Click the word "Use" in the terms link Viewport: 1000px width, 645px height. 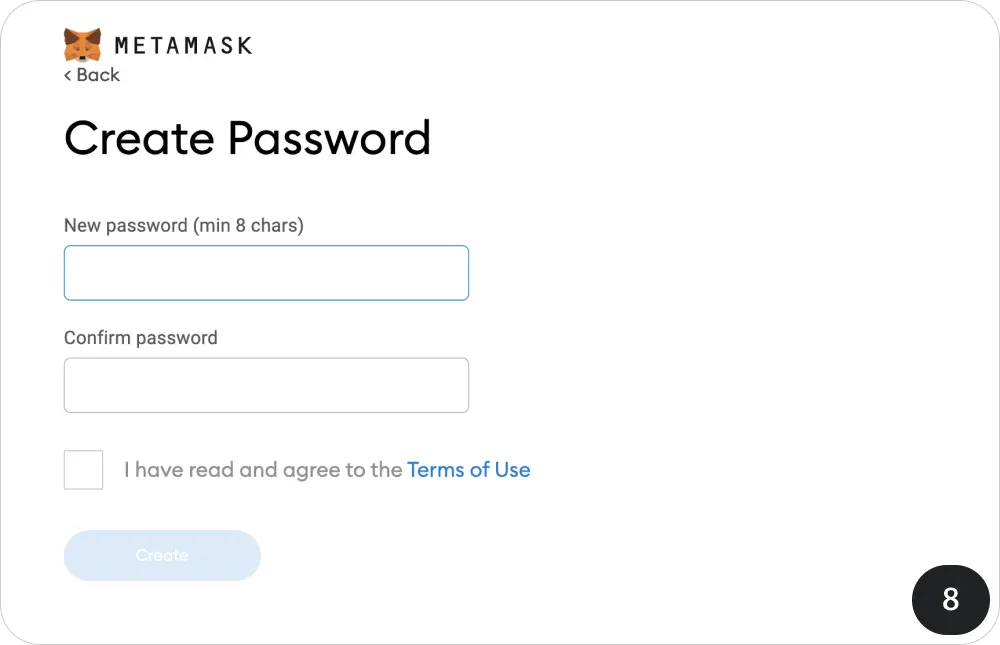tap(512, 469)
